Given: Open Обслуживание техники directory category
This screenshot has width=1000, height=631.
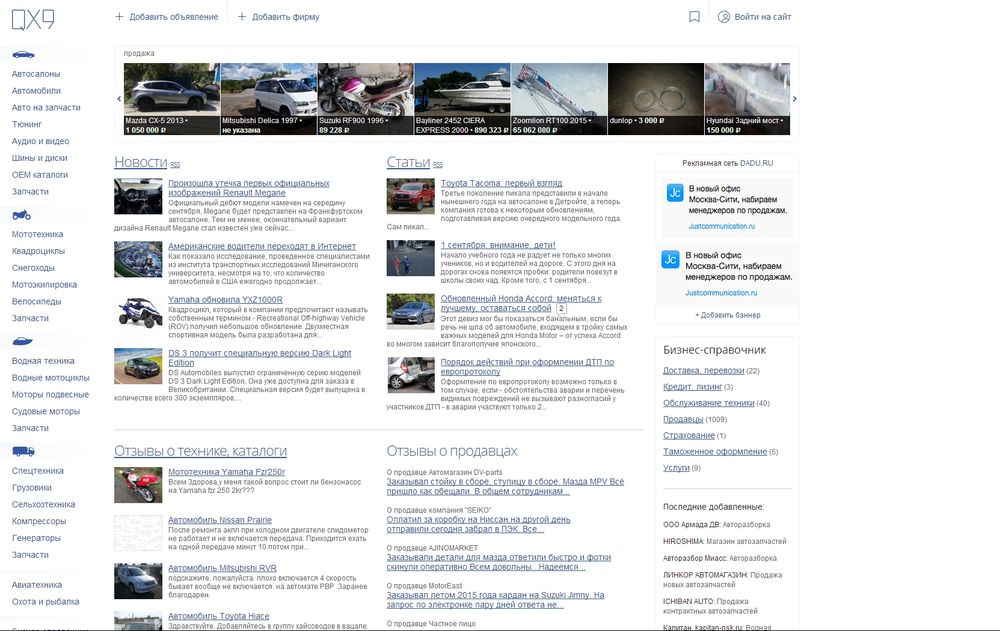Looking at the screenshot, I should point(709,403).
